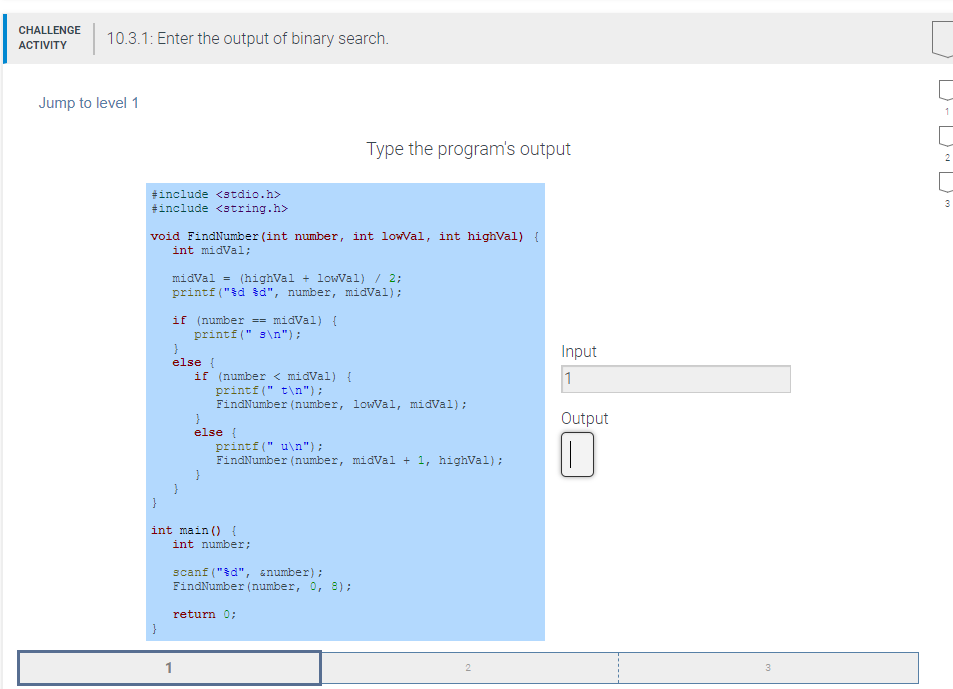Click the "Type the program's output" heading
Screen dimensions: 953x689
coord(468,149)
